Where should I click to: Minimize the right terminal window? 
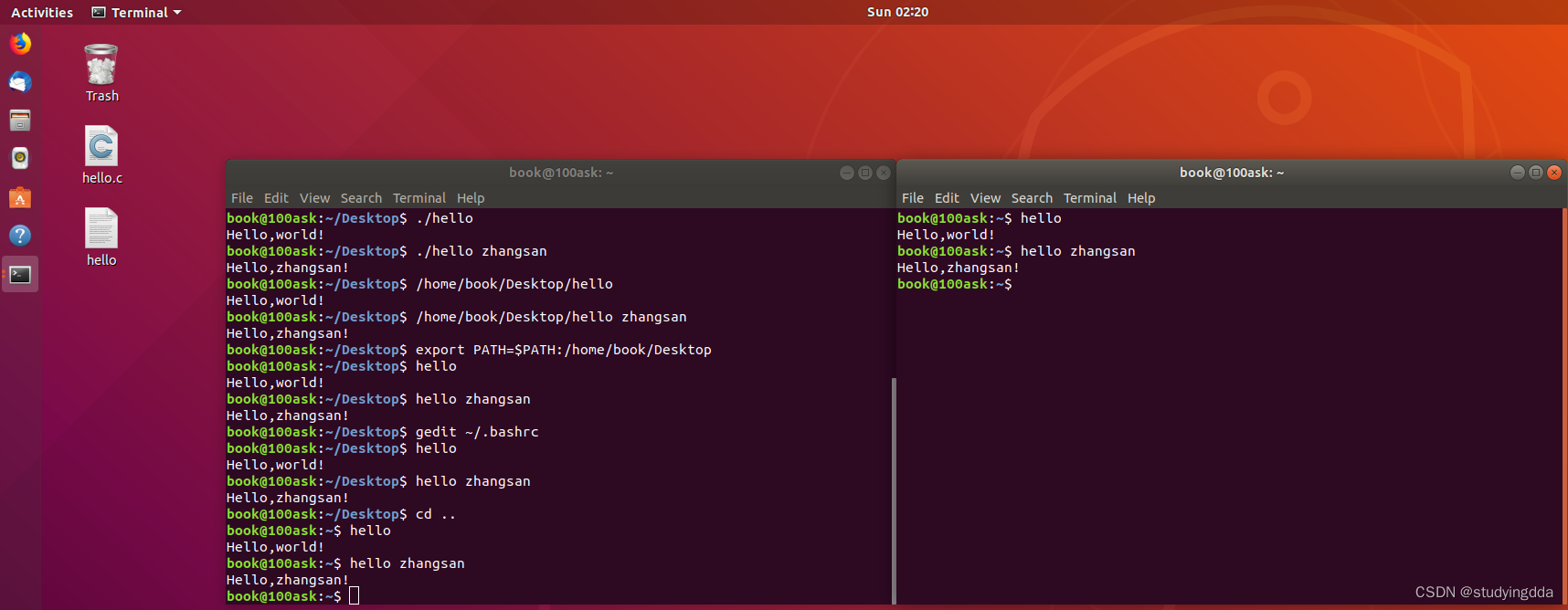click(x=1518, y=173)
